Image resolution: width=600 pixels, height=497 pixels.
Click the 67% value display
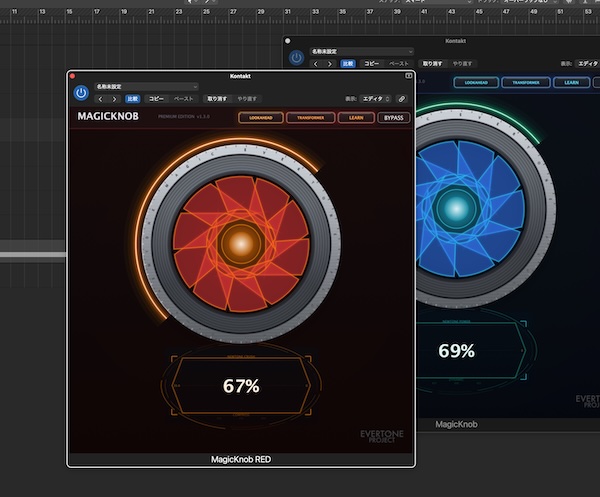[241, 386]
